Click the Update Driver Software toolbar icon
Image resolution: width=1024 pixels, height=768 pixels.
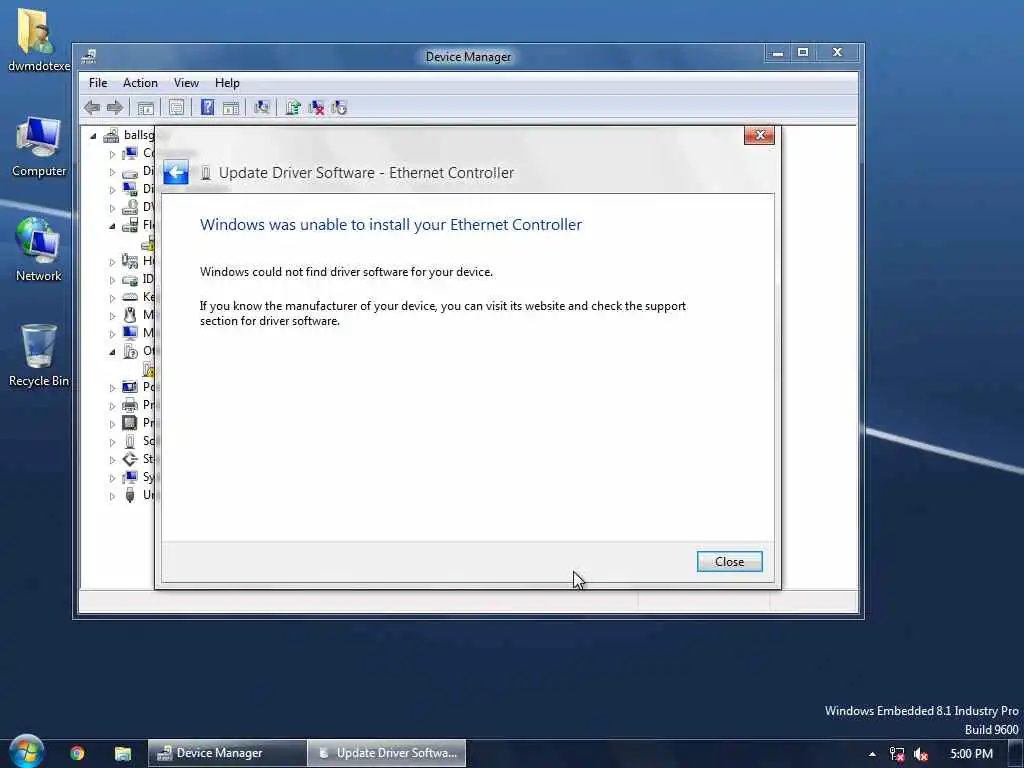(x=293, y=108)
